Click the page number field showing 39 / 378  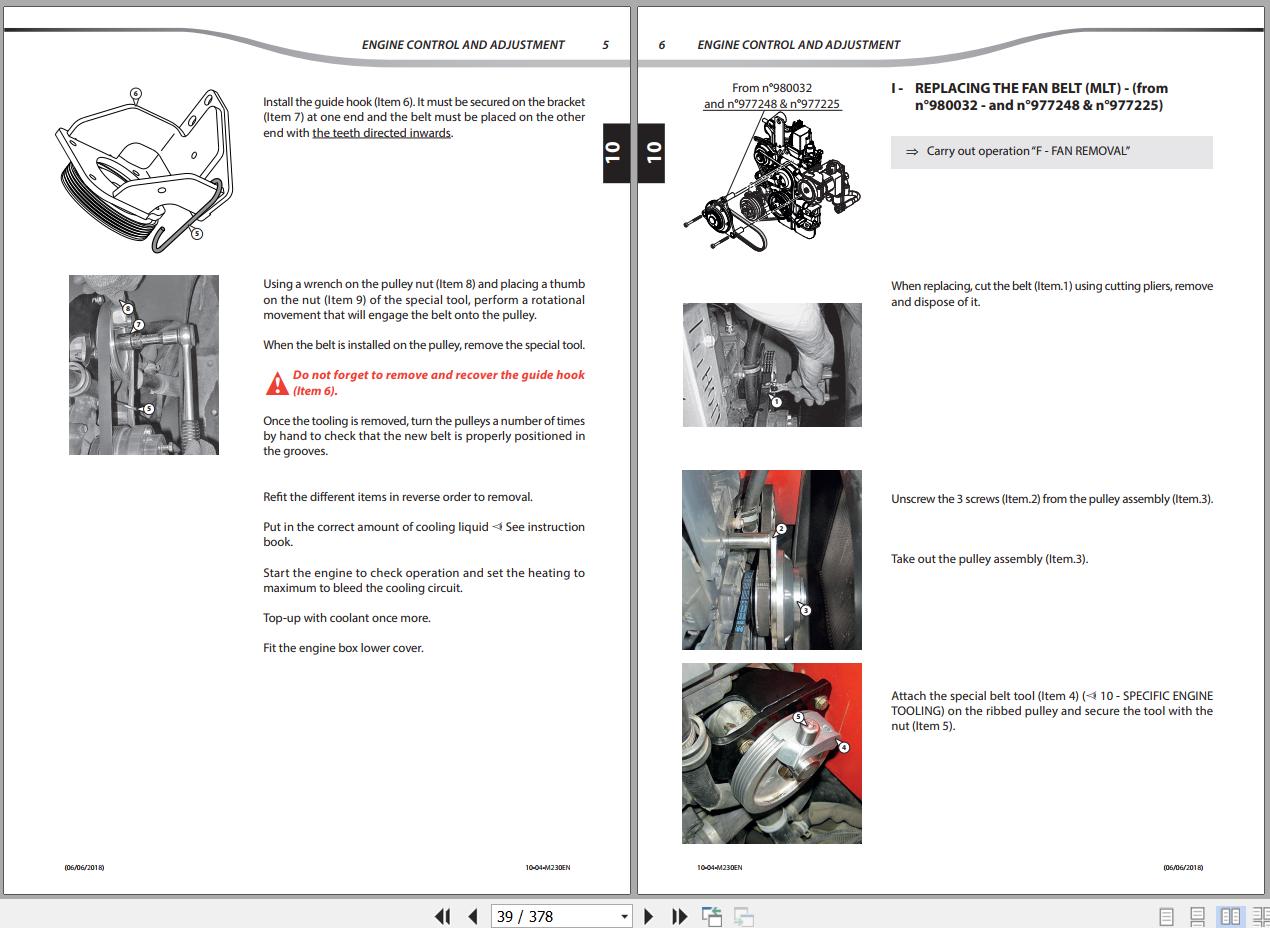point(552,916)
